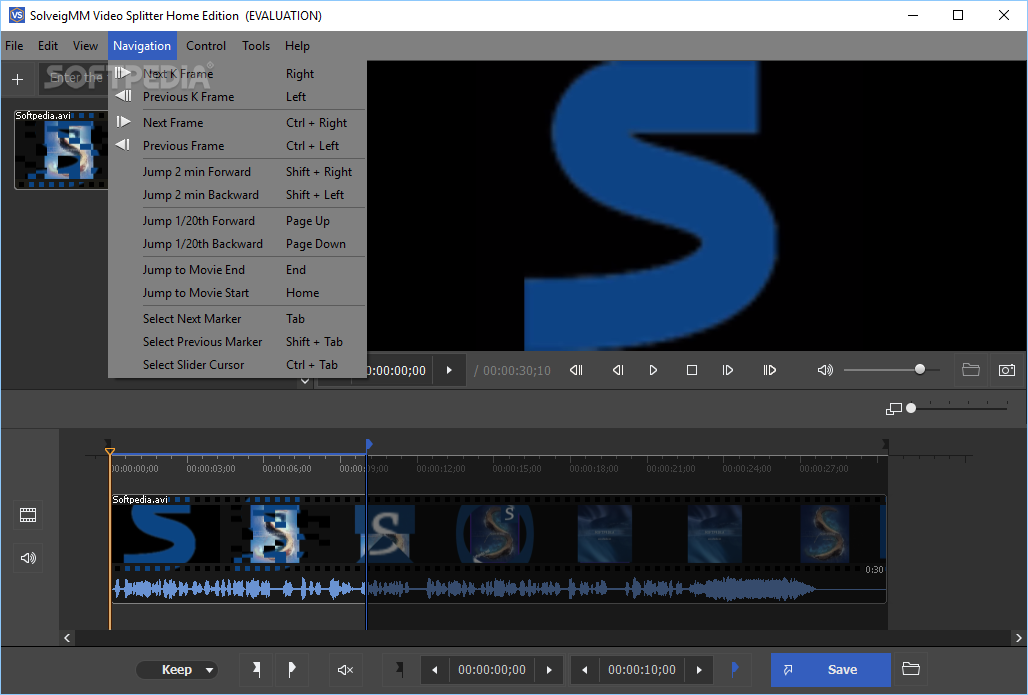Toggle the audio track speaker icon
The height and width of the screenshot is (695, 1028).
(x=28, y=558)
